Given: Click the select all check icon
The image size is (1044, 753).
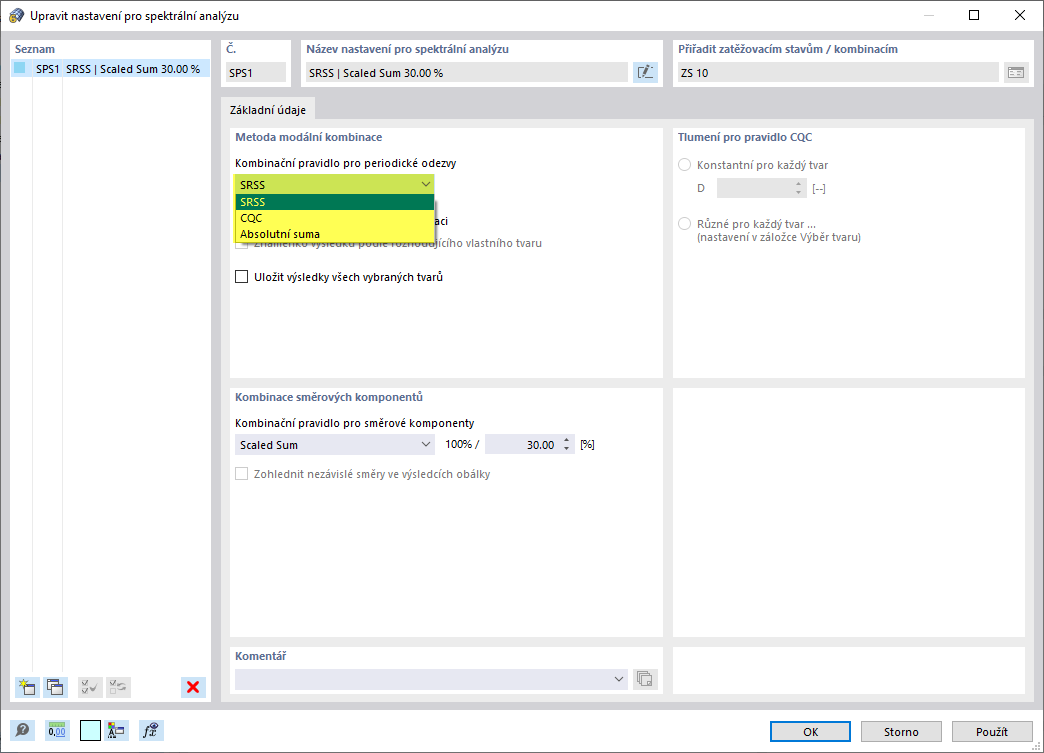Looking at the screenshot, I should point(89,687).
